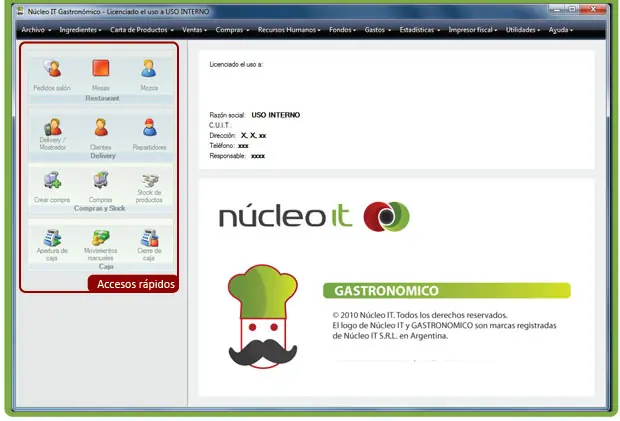The image size is (620, 421).
Task: Click the Compras y Stock group label
Action: 100,208
